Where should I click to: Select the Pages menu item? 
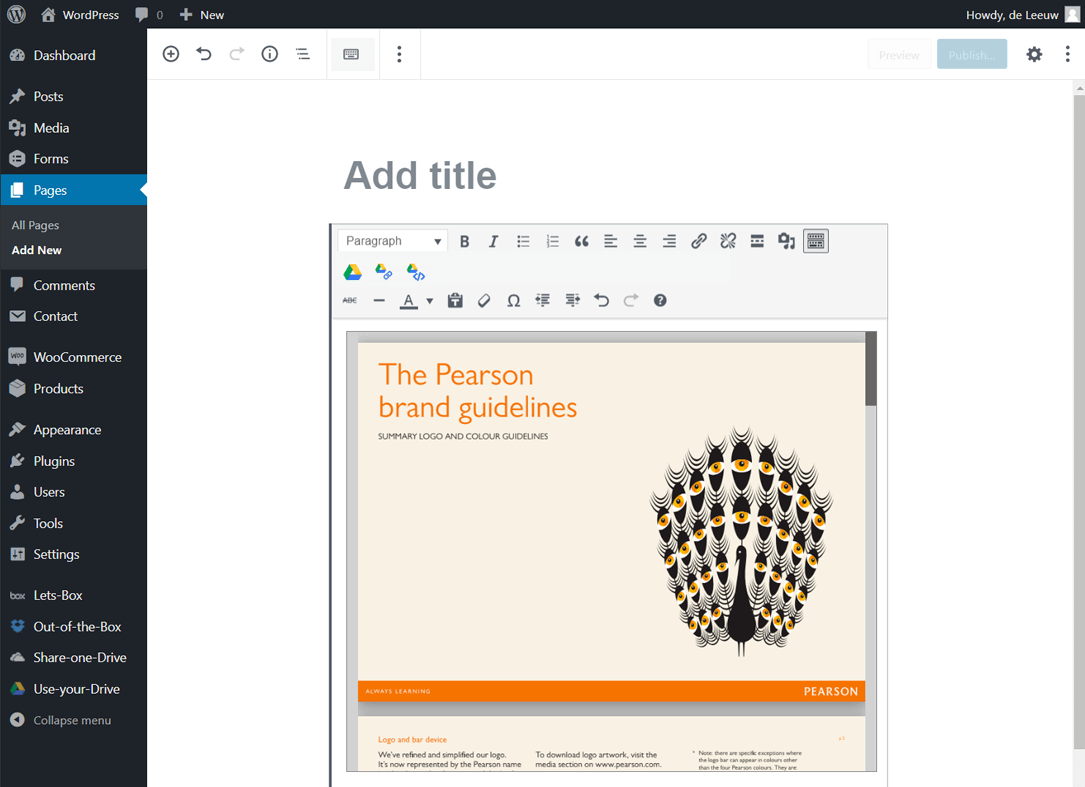[73, 190]
